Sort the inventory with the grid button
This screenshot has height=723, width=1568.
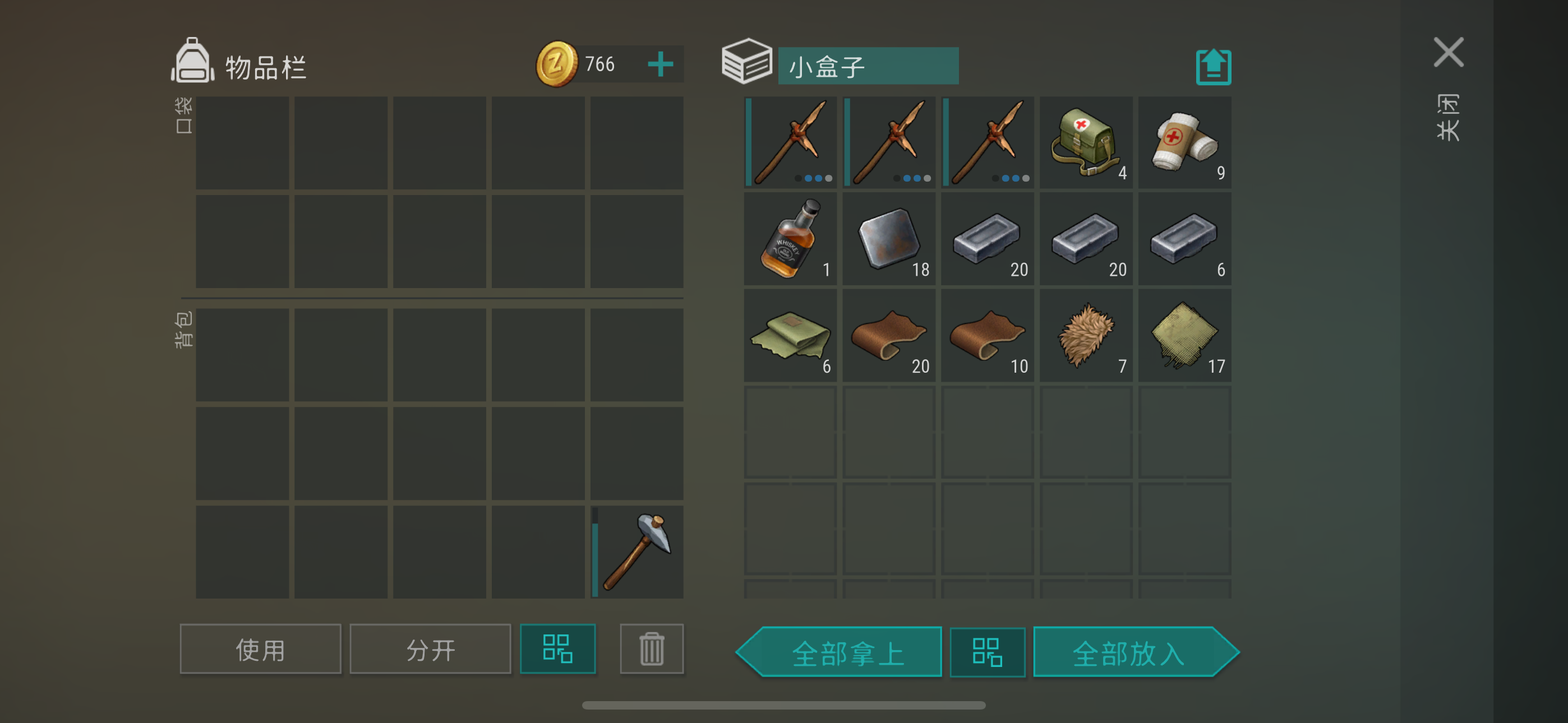[557, 649]
